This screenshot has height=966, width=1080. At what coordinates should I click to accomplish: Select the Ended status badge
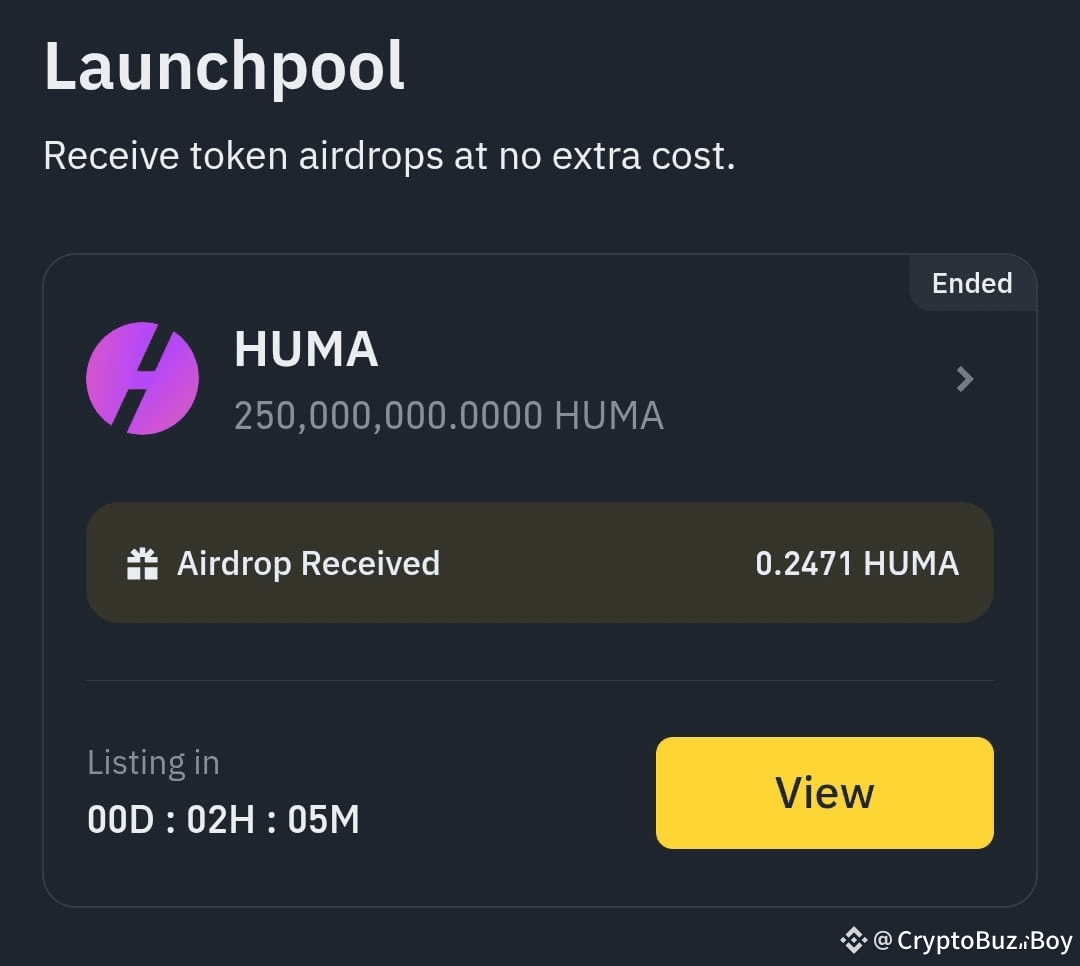pos(971,283)
